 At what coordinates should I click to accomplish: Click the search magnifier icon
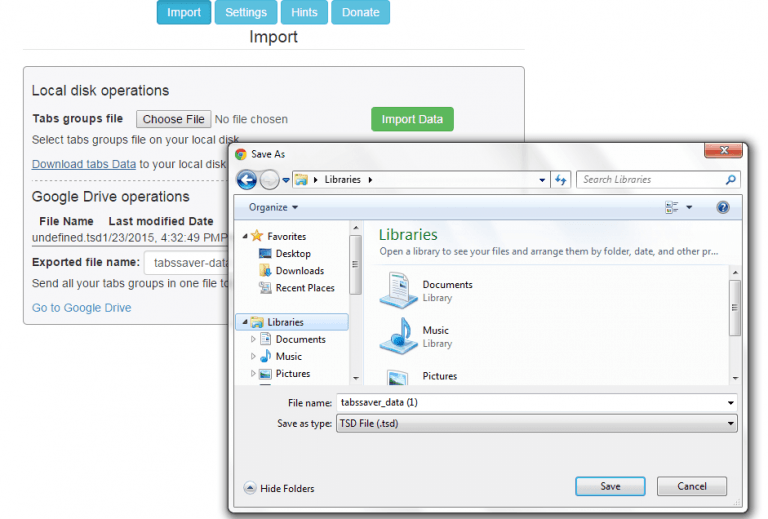click(731, 180)
